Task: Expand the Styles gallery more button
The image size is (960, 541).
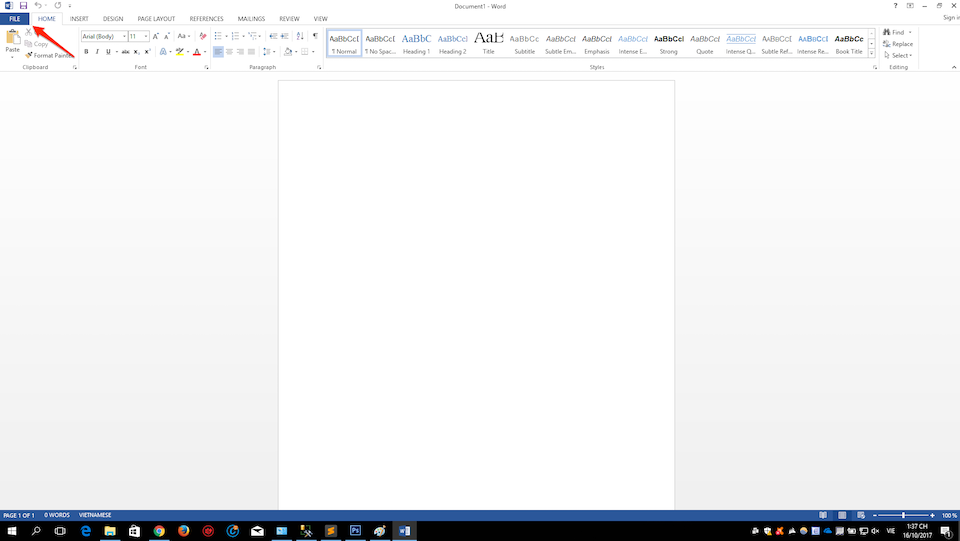Action: point(871,53)
